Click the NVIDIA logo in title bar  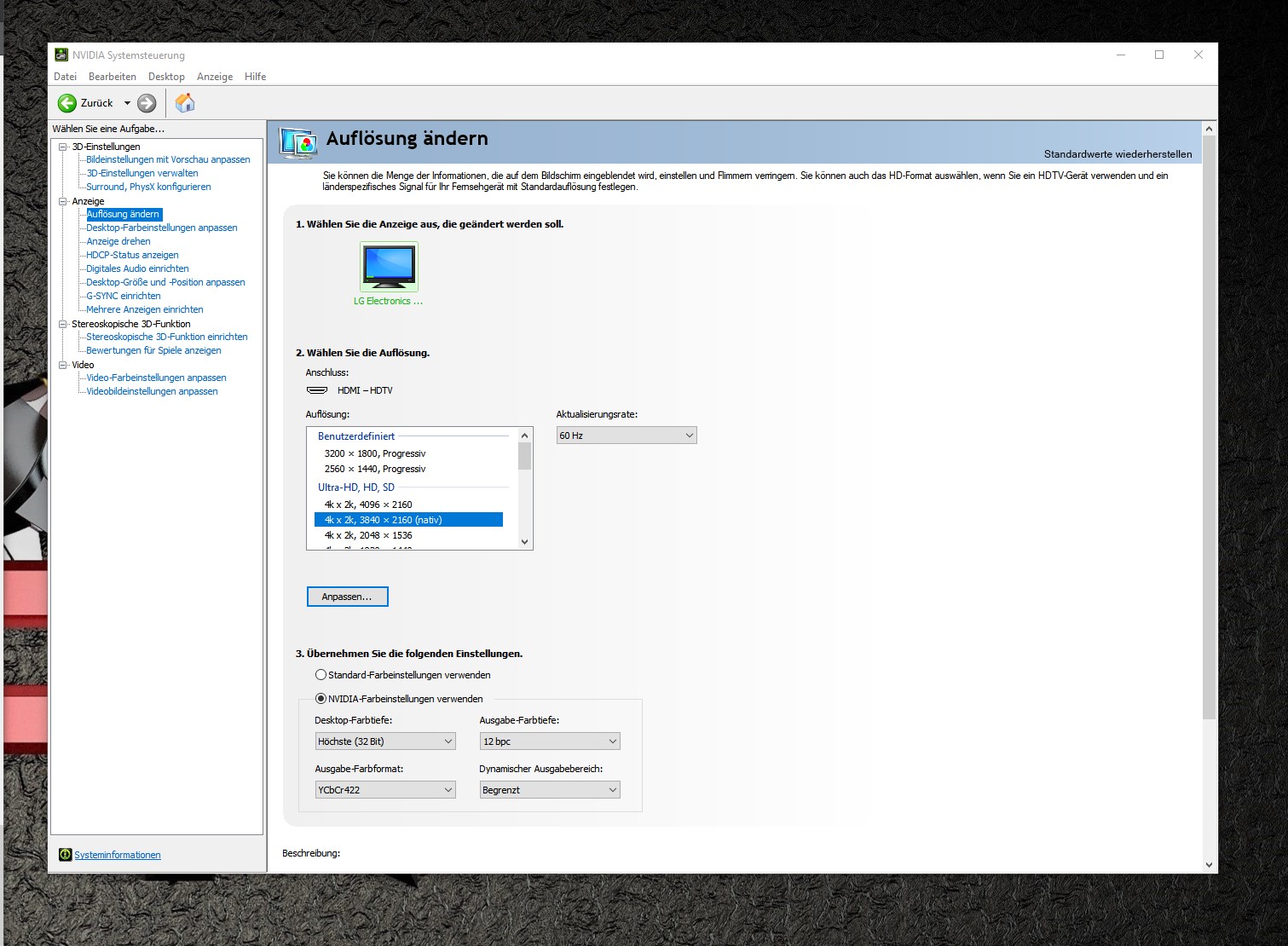coord(61,55)
